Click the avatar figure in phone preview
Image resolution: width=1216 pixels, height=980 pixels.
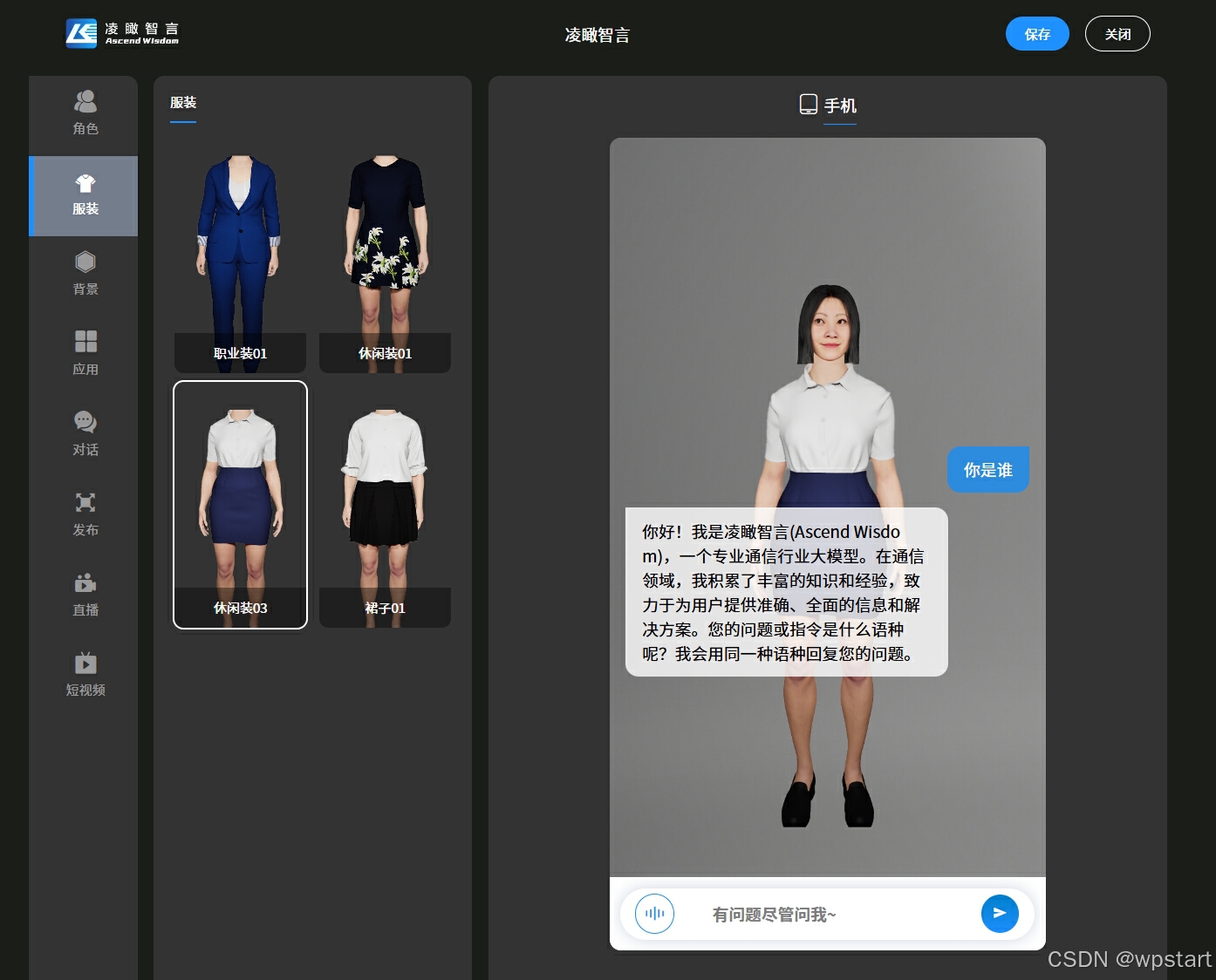click(829, 555)
